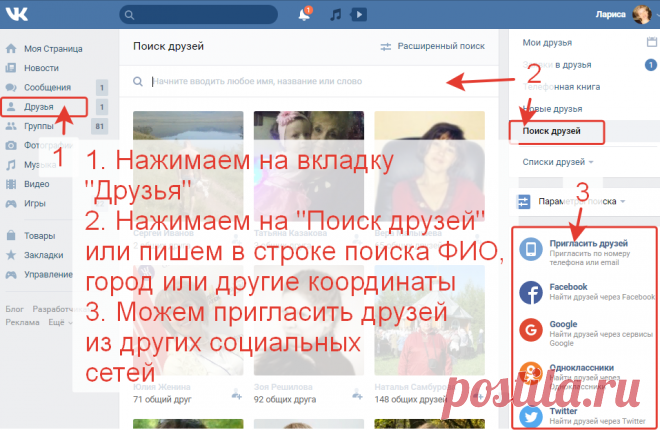Click the gamepad icon beside Игры

pyautogui.click(x=11, y=203)
